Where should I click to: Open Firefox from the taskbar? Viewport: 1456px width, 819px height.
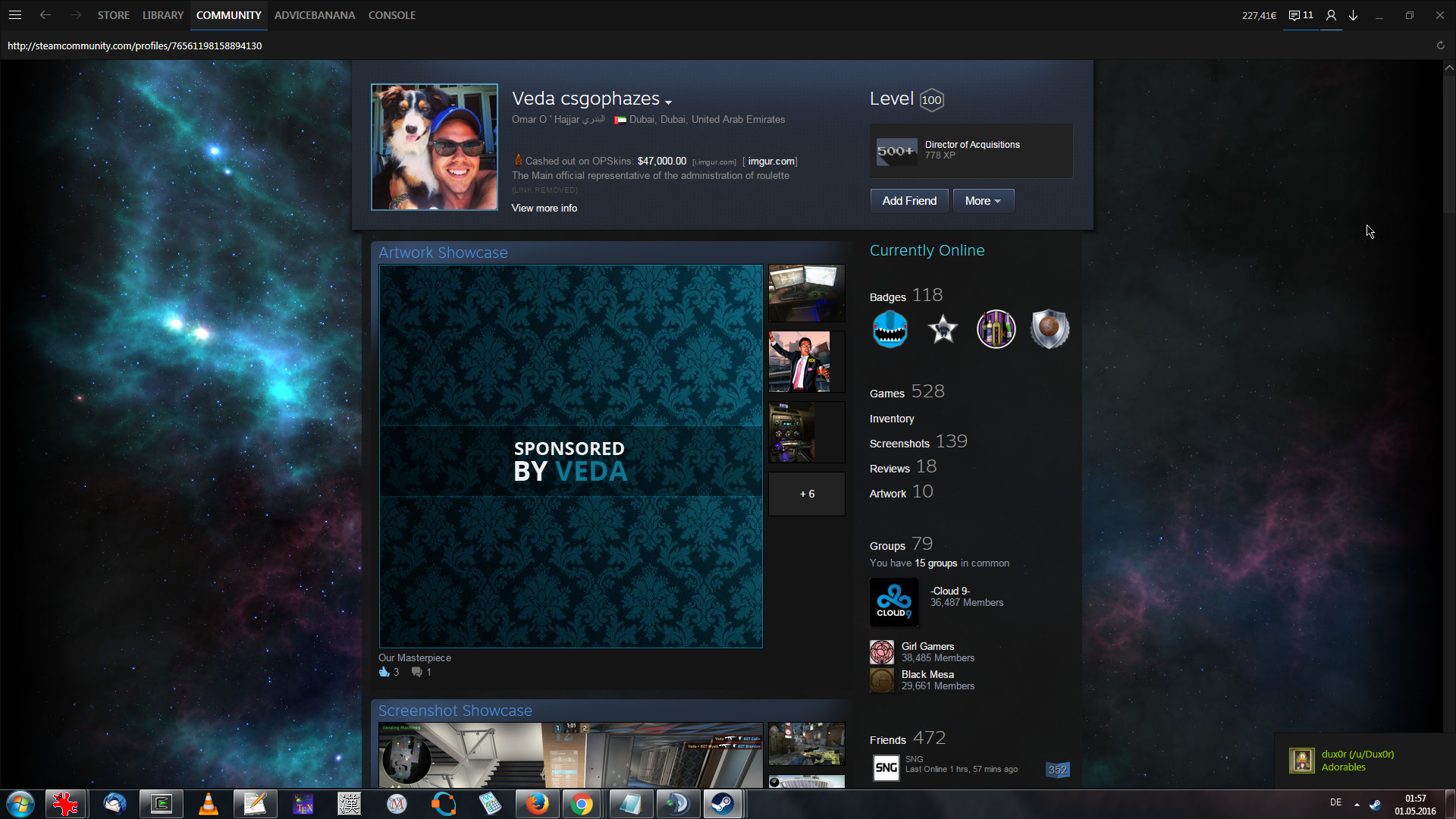pos(537,803)
